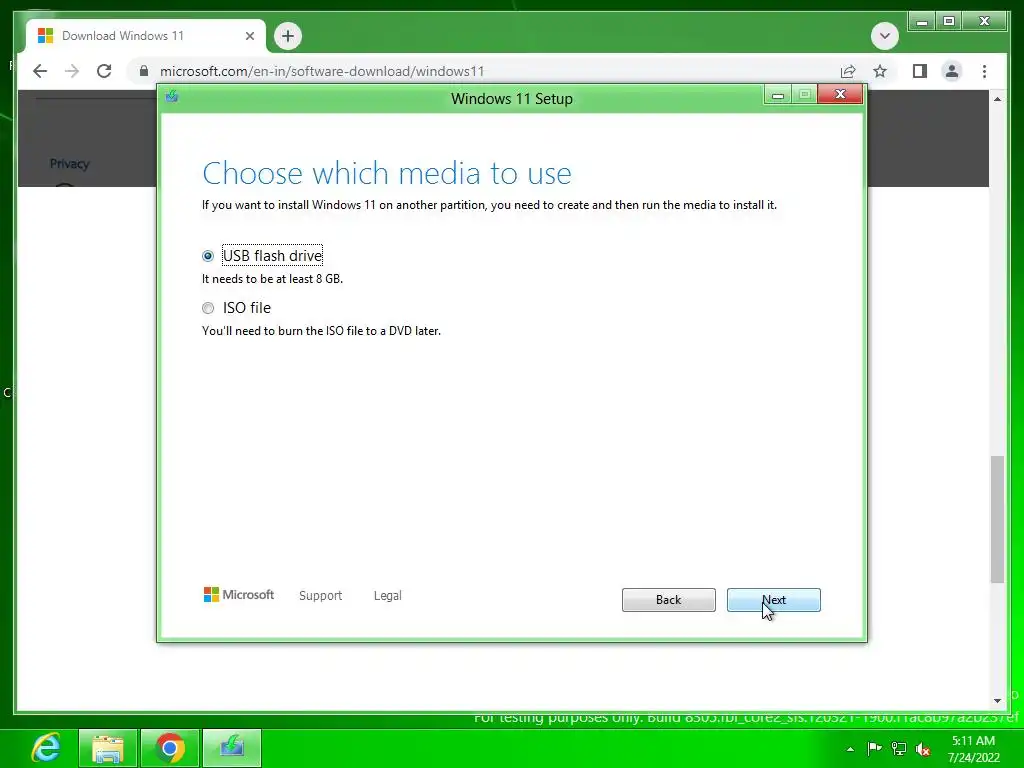Open the Legal link in setup

(x=387, y=596)
